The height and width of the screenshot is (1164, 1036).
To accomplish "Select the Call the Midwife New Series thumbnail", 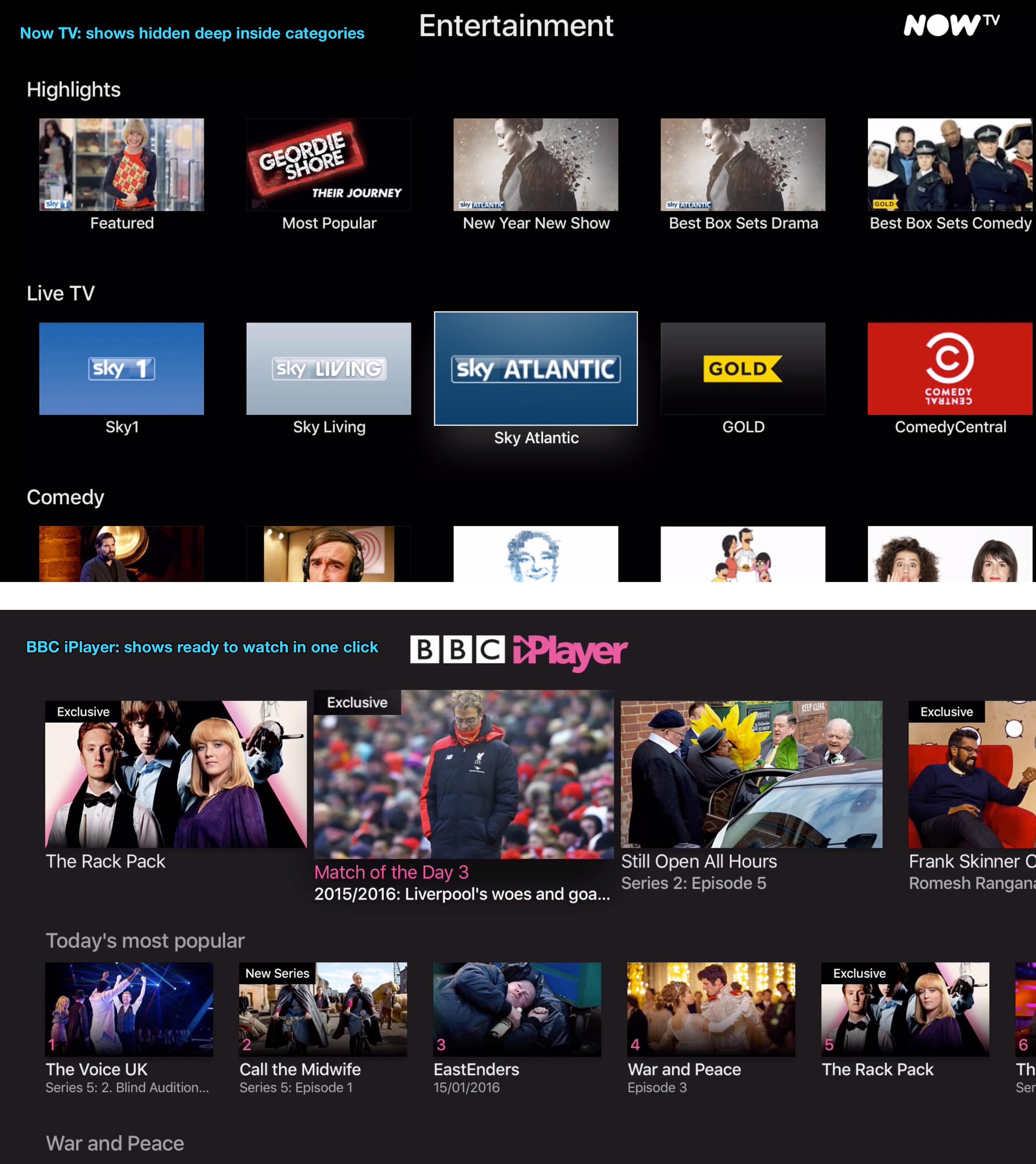I will (323, 1009).
